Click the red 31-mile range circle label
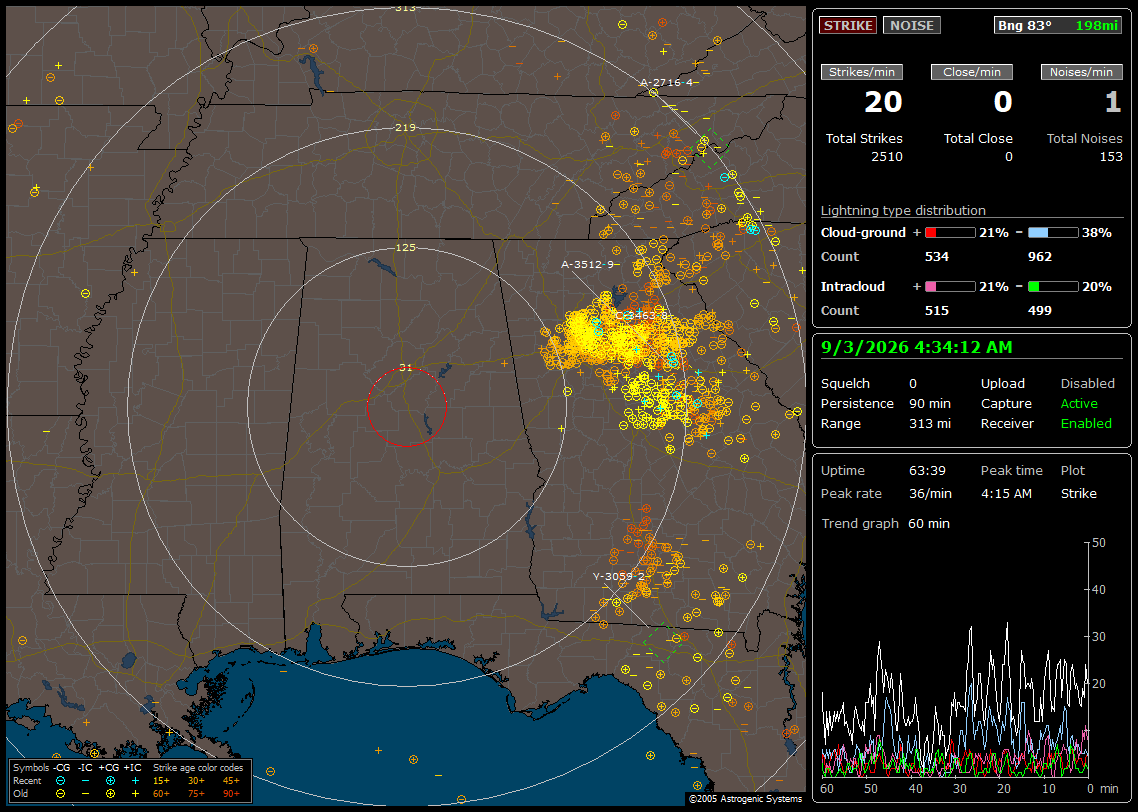The image size is (1138, 812). (406, 368)
